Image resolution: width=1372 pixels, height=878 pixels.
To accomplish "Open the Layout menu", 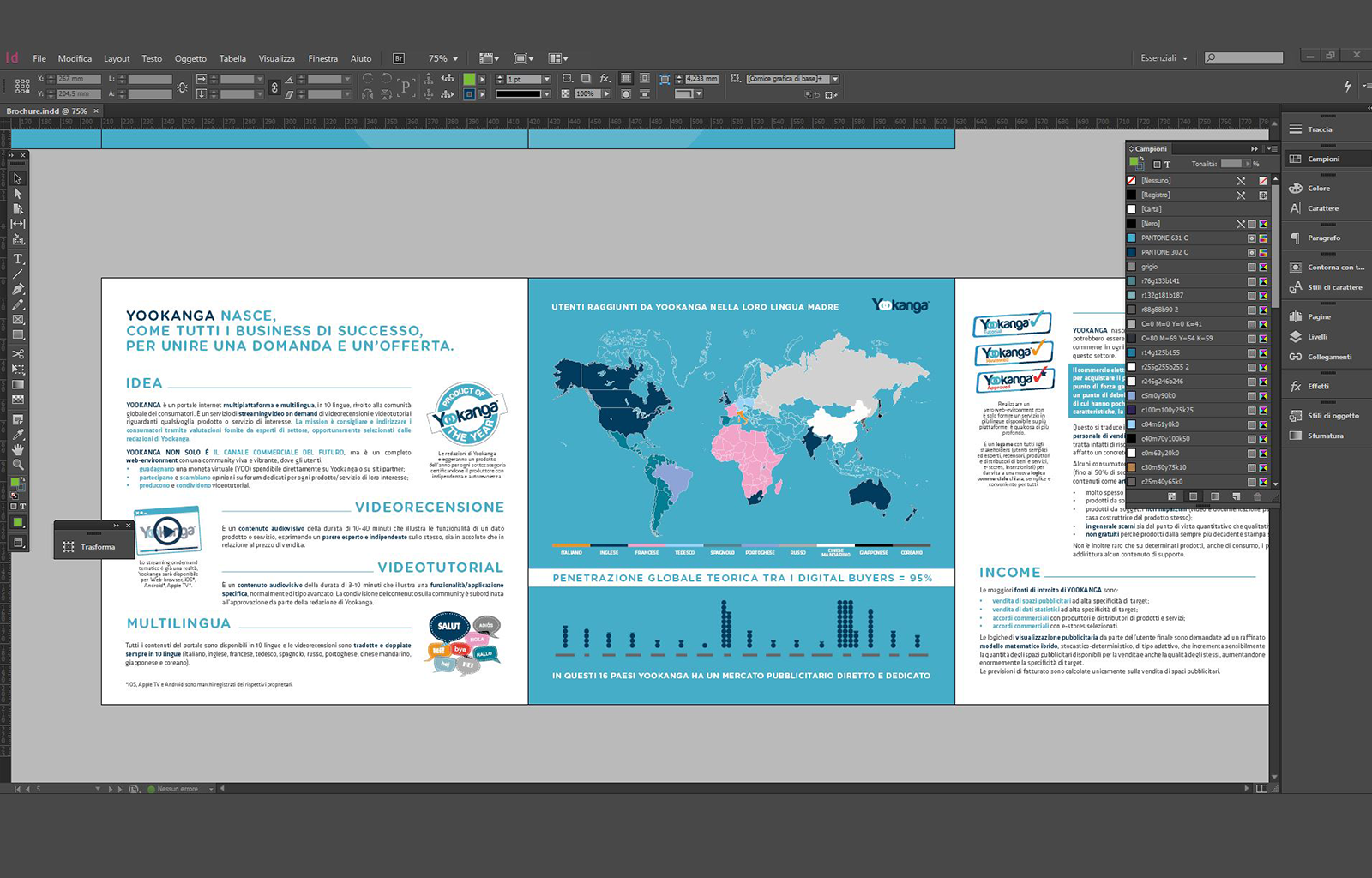I will 117,58.
